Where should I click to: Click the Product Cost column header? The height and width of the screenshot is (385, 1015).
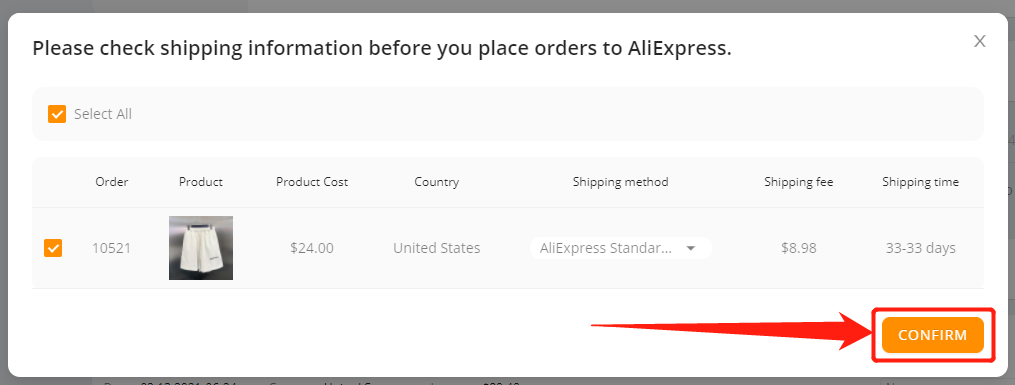click(x=312, y=182)
